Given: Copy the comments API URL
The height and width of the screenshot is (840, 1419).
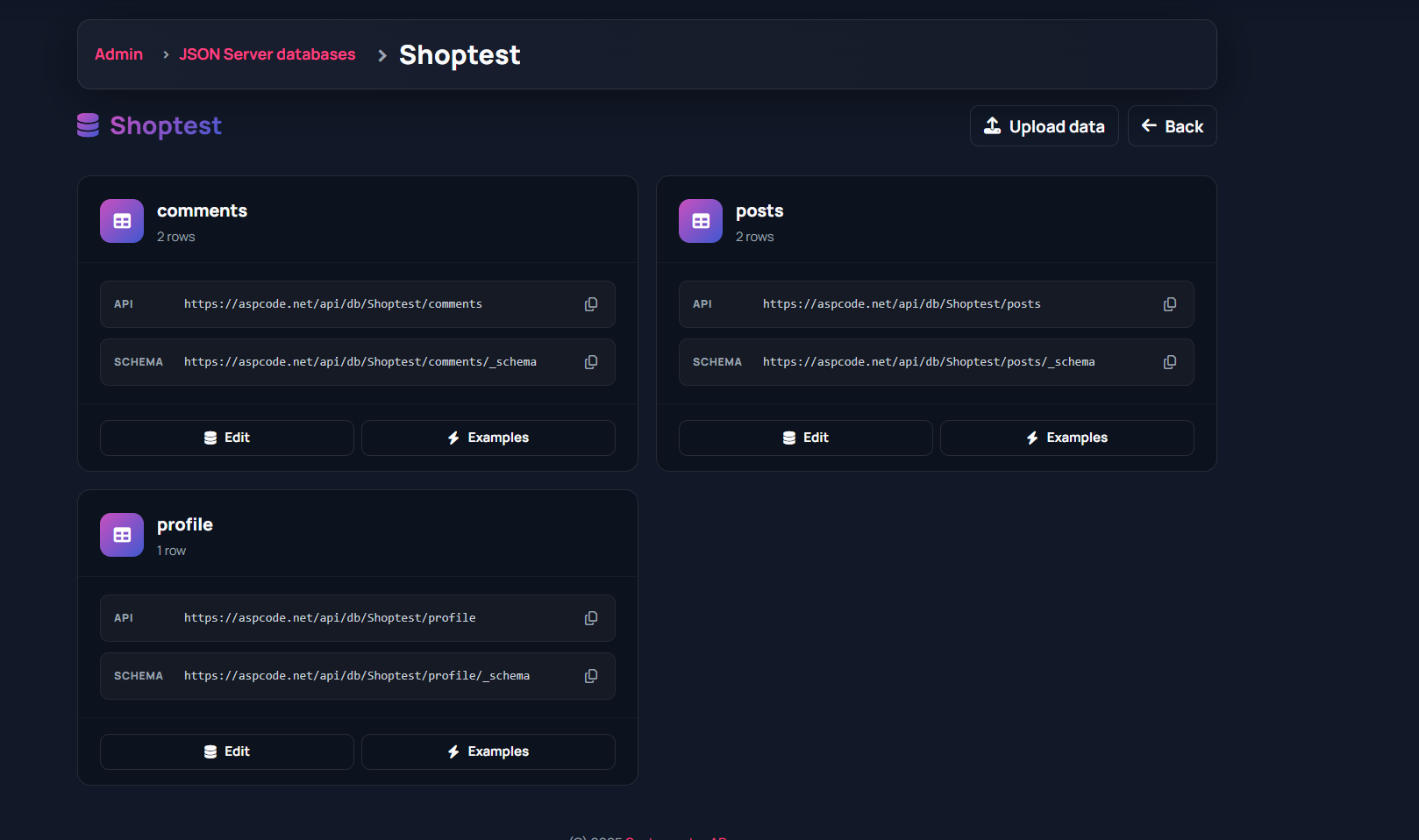Looking at the screenshot, I should [591, 304].
